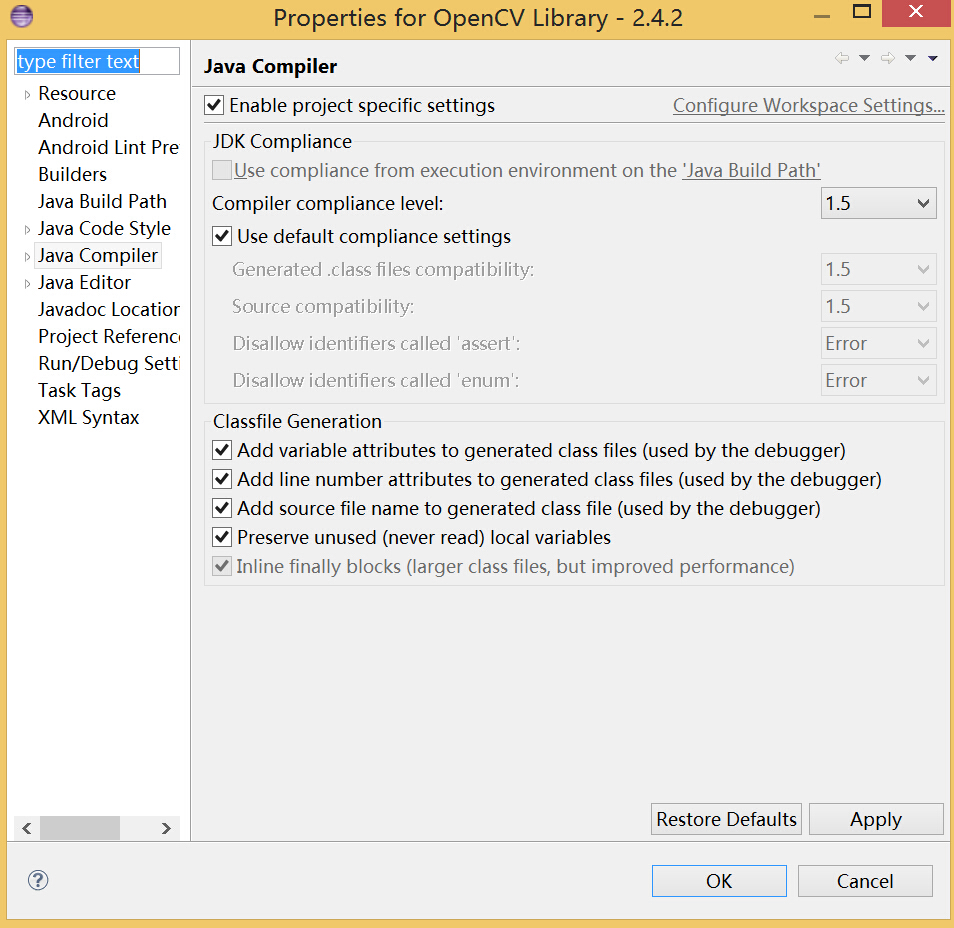The width and height of the screenshot is (954, 928).
Task: Open Disallow identifiers called 'assert' dropdown
Action: click(878, 343)
